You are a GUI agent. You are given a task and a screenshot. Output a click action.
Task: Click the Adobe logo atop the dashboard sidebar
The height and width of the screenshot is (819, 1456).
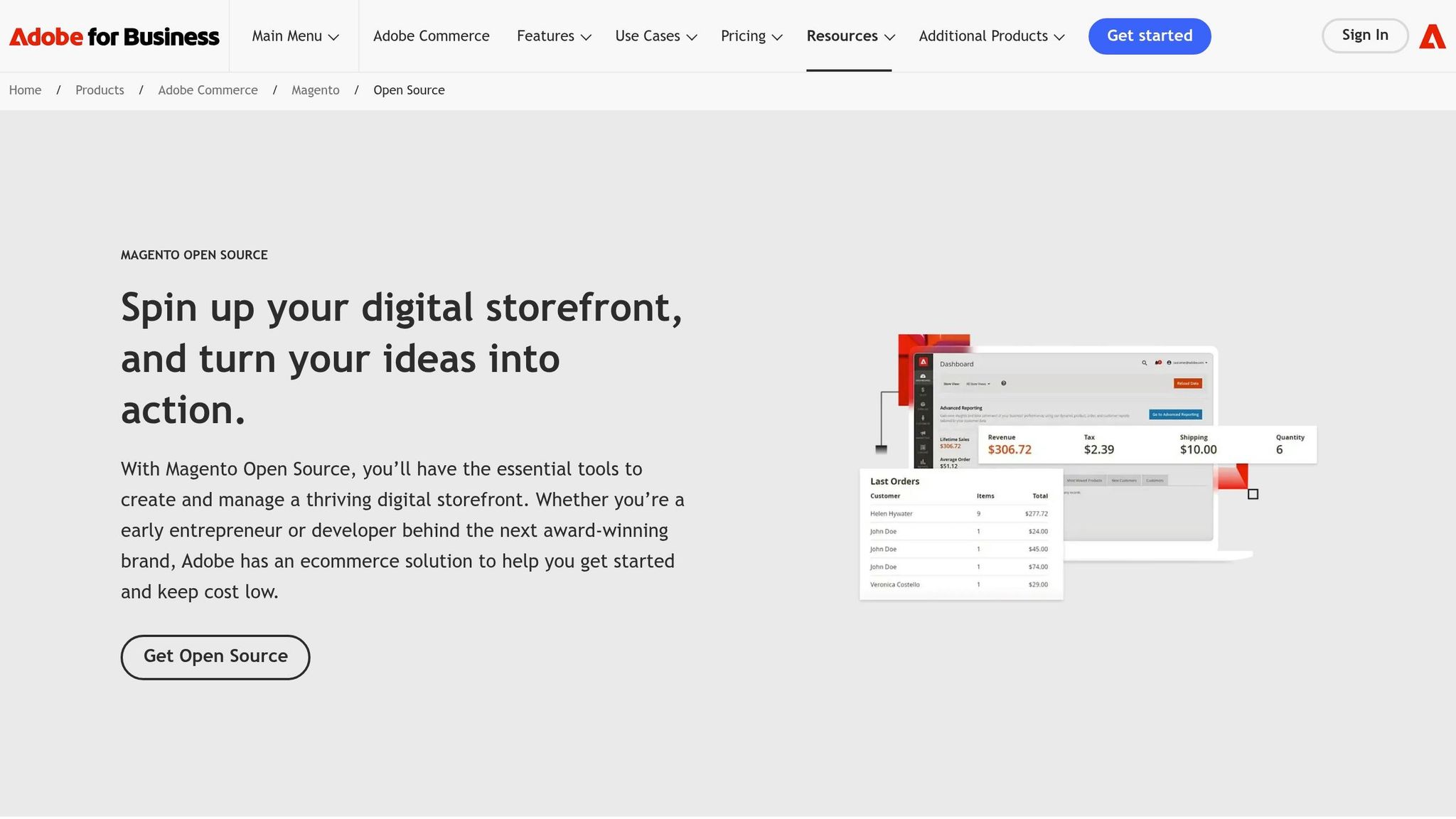pos(923,361)
